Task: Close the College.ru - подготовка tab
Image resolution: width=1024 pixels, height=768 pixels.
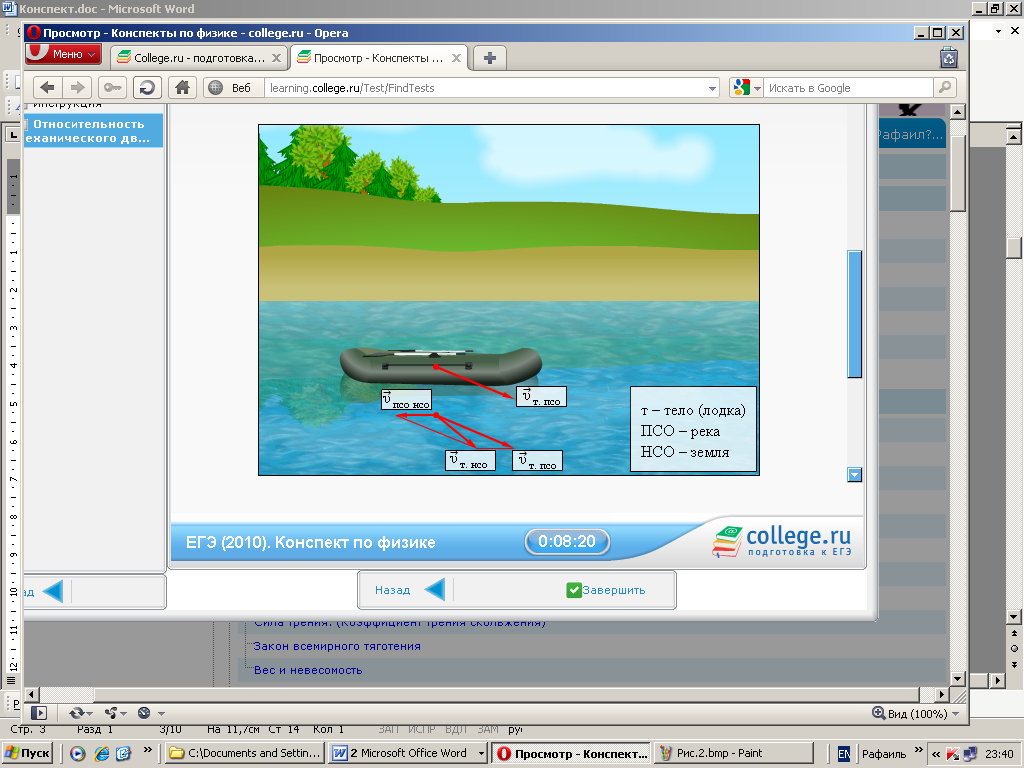Action: (x=276, y=58)
